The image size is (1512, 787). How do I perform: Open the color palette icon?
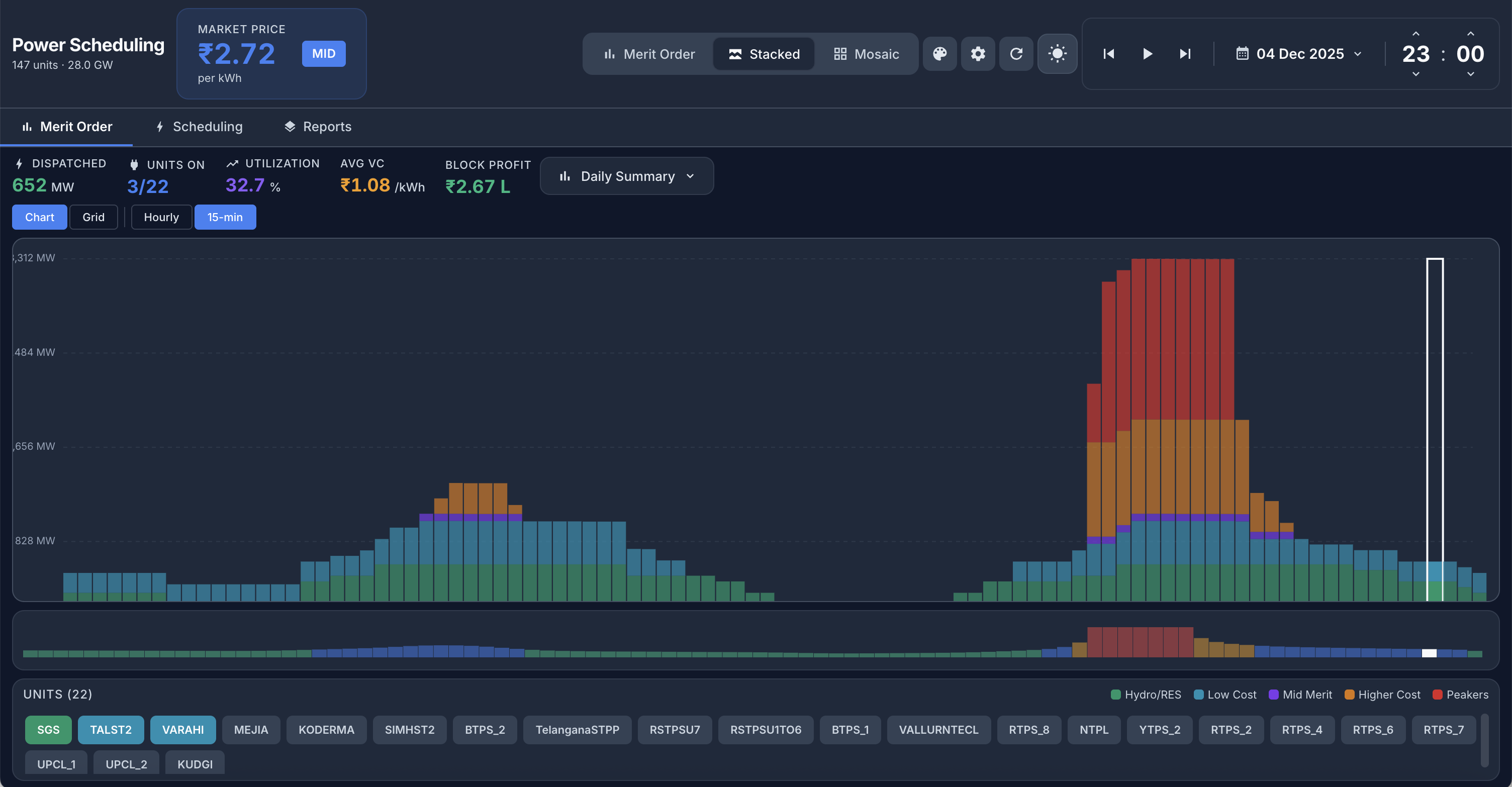click(x=939, y=53)
